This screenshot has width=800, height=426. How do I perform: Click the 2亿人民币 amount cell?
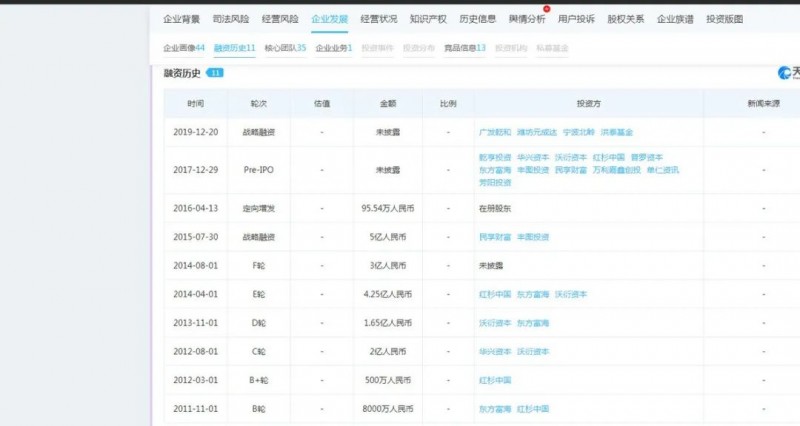(x=388, y=352)
